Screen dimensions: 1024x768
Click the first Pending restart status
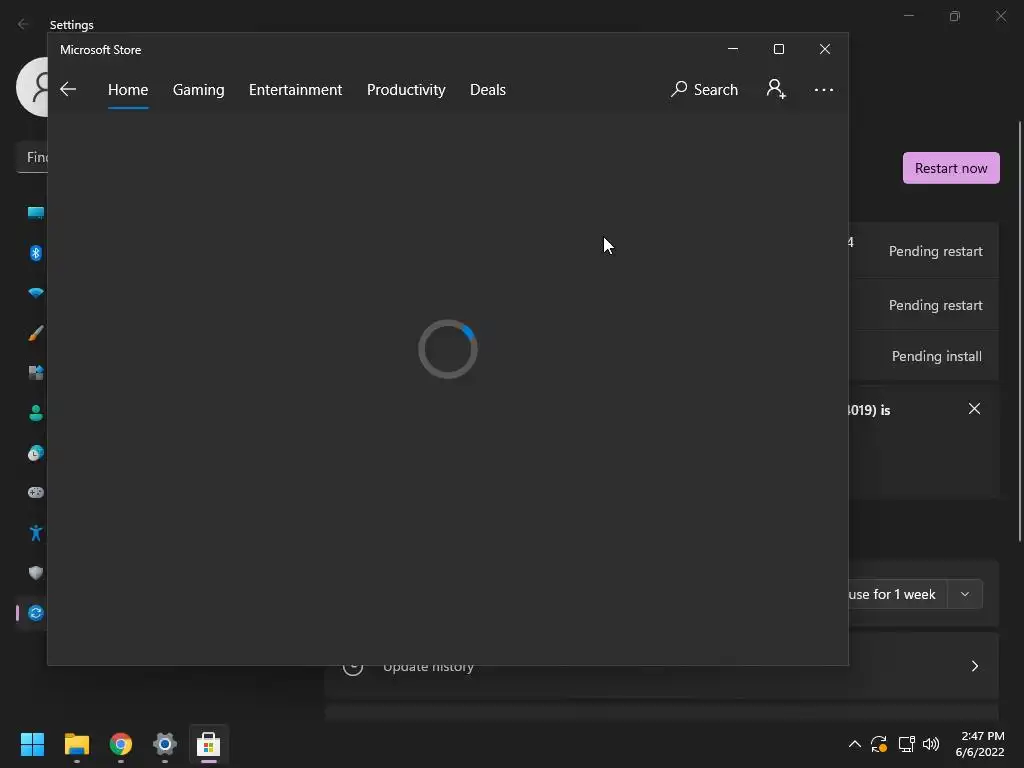point(935,251)
